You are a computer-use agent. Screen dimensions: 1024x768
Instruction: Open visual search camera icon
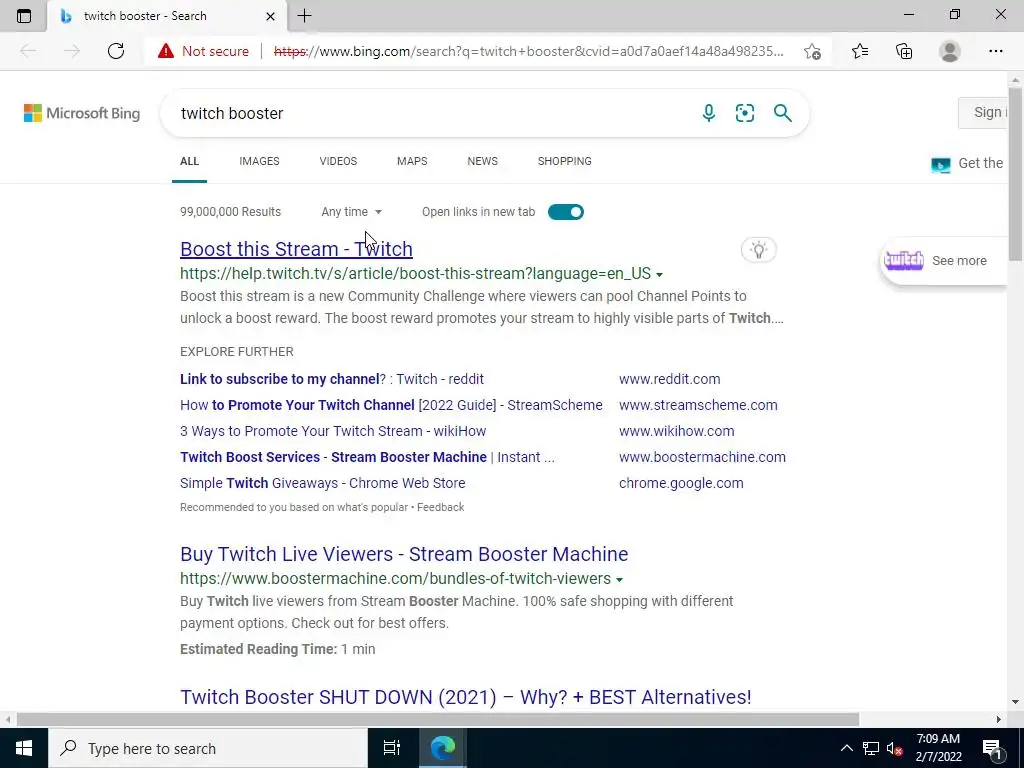744,113
